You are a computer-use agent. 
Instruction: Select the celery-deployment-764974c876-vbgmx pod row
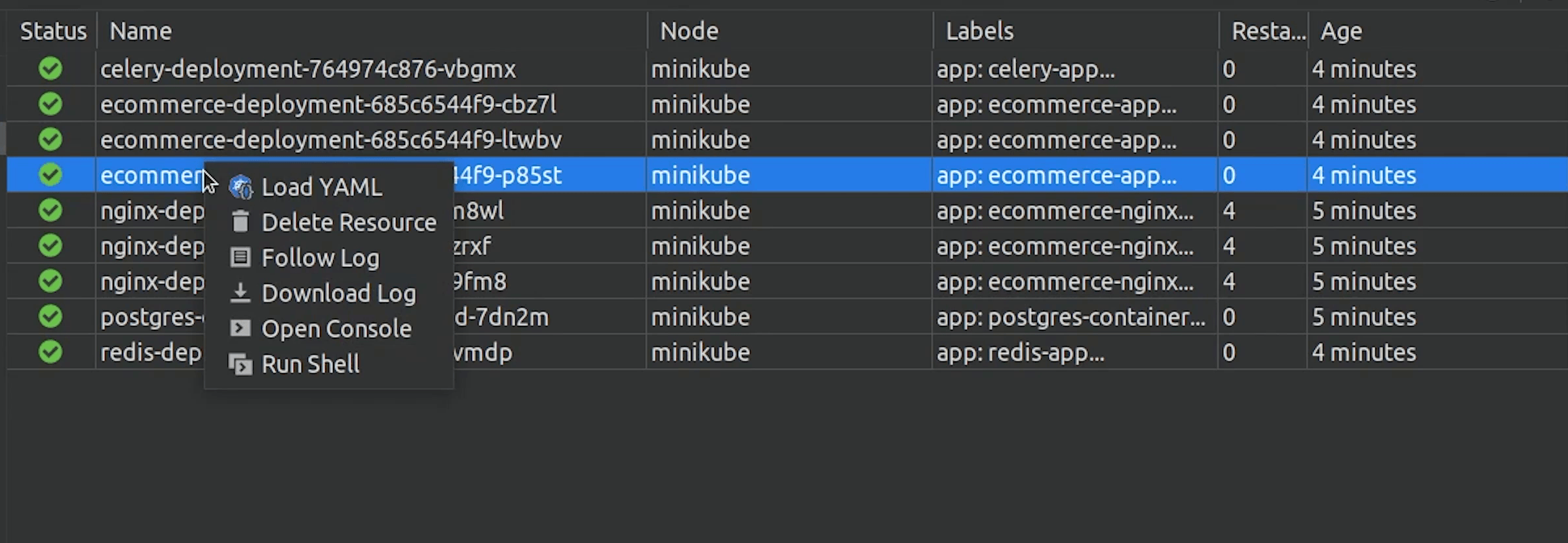click(308, 70)
